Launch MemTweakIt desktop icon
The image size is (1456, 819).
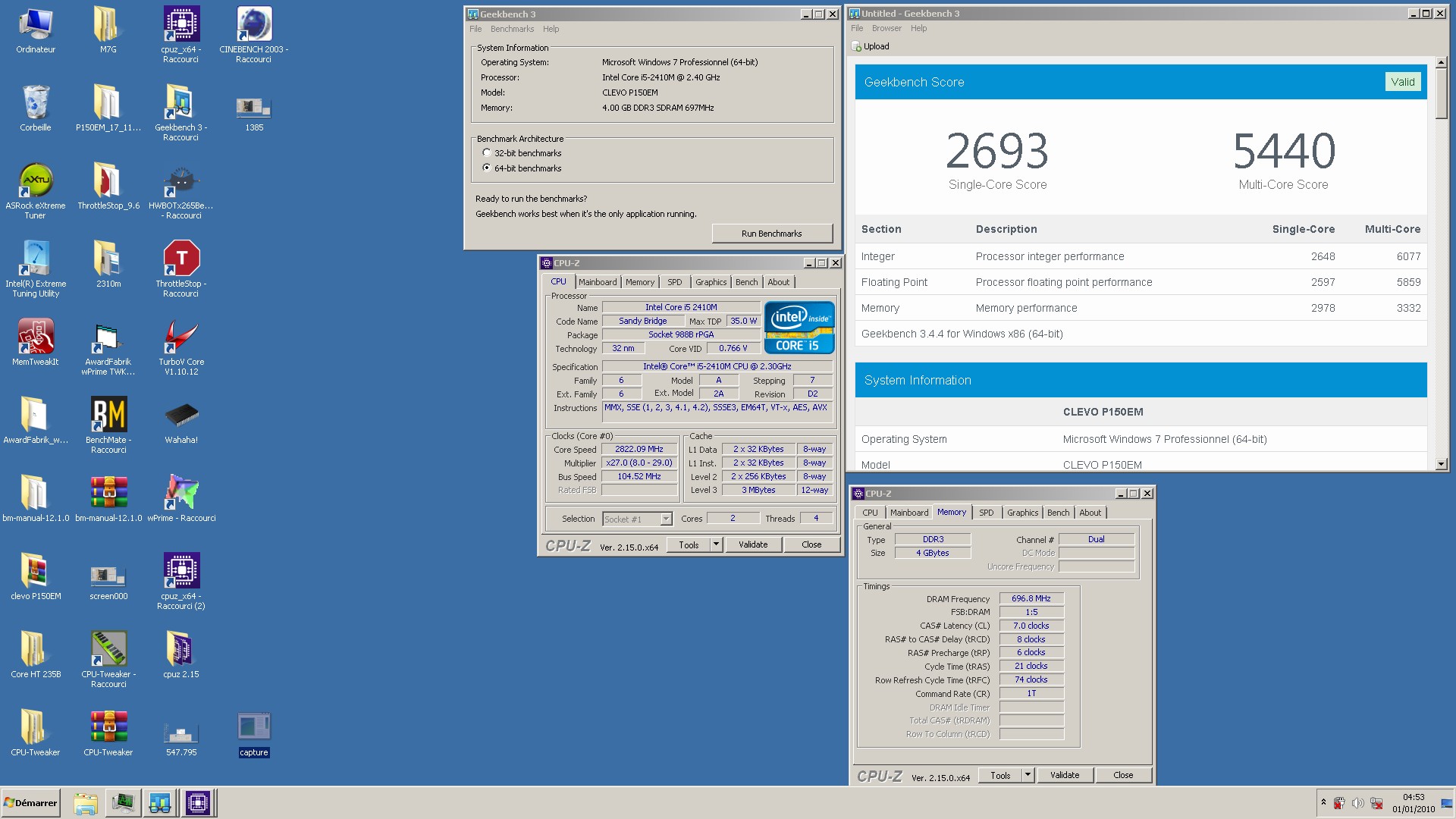pos(36,343)
